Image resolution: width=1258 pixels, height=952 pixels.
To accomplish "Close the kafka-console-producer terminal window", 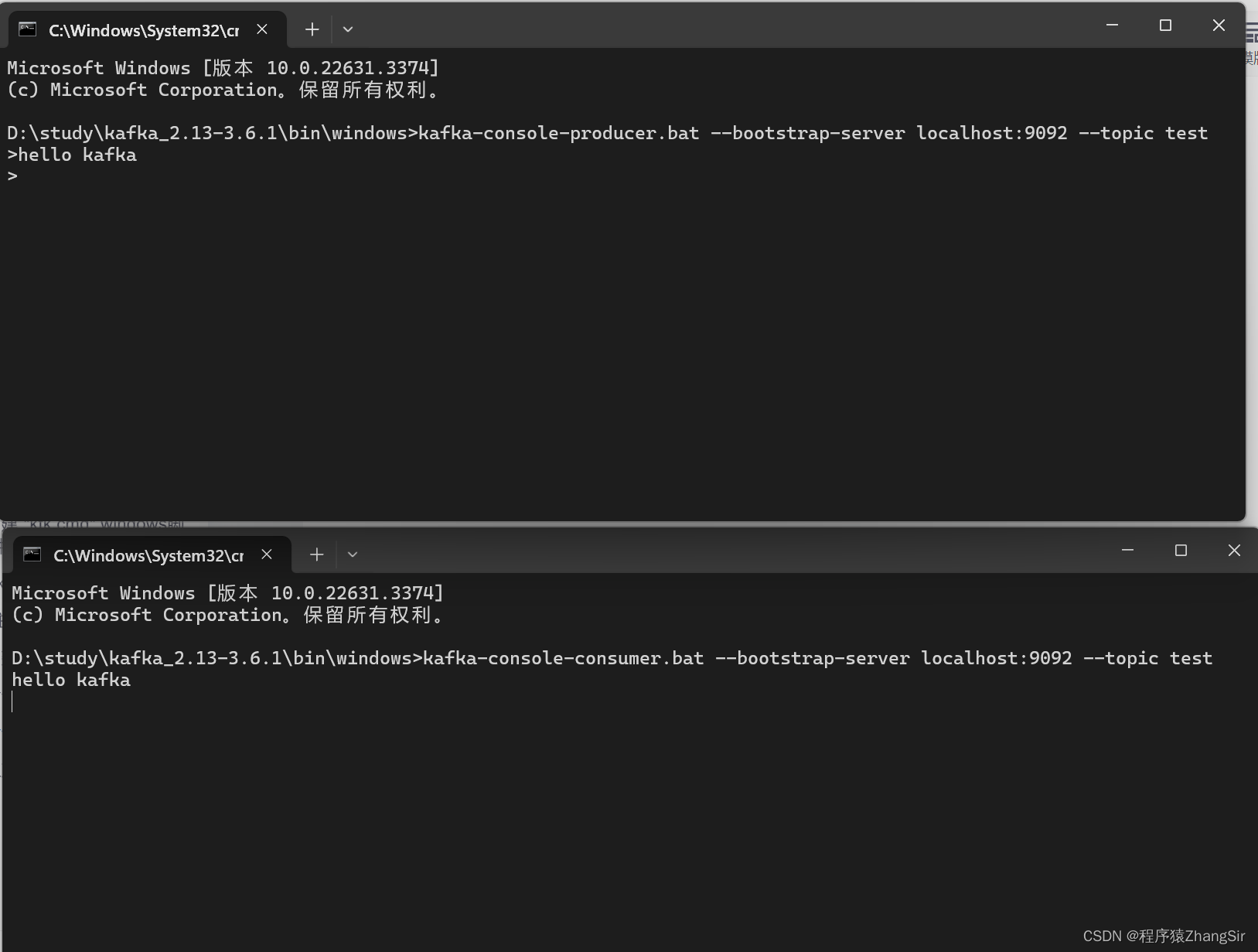I will (x=1219, y=26).
